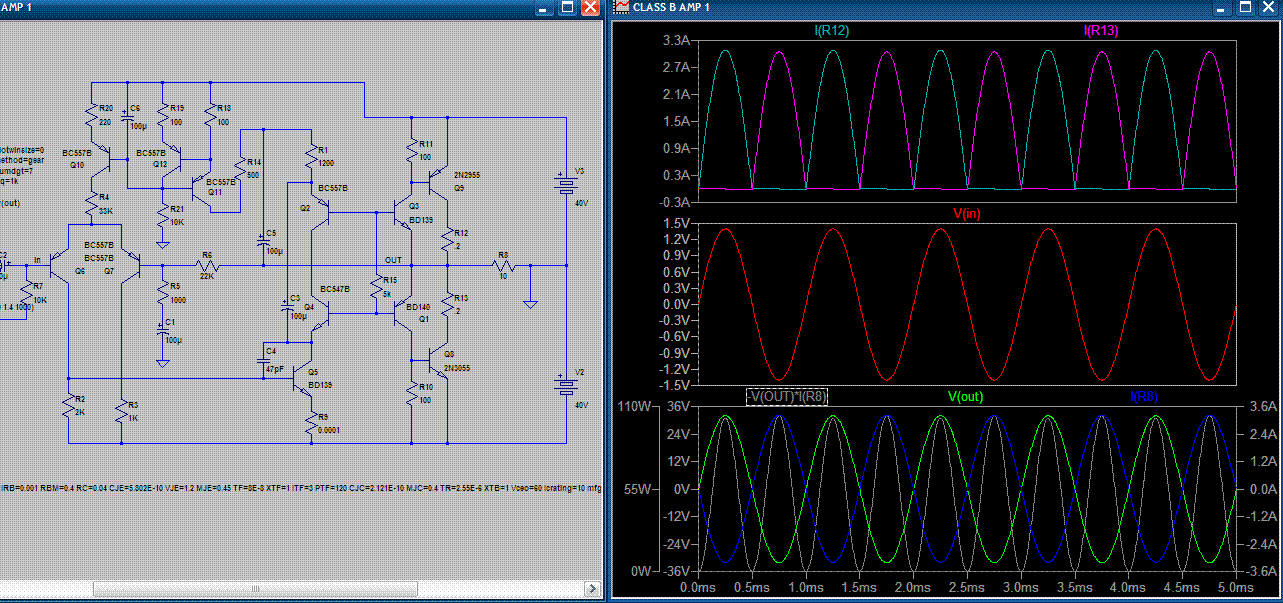Select the Q5 BD139 transistor symbol

(x=300, y=378)
